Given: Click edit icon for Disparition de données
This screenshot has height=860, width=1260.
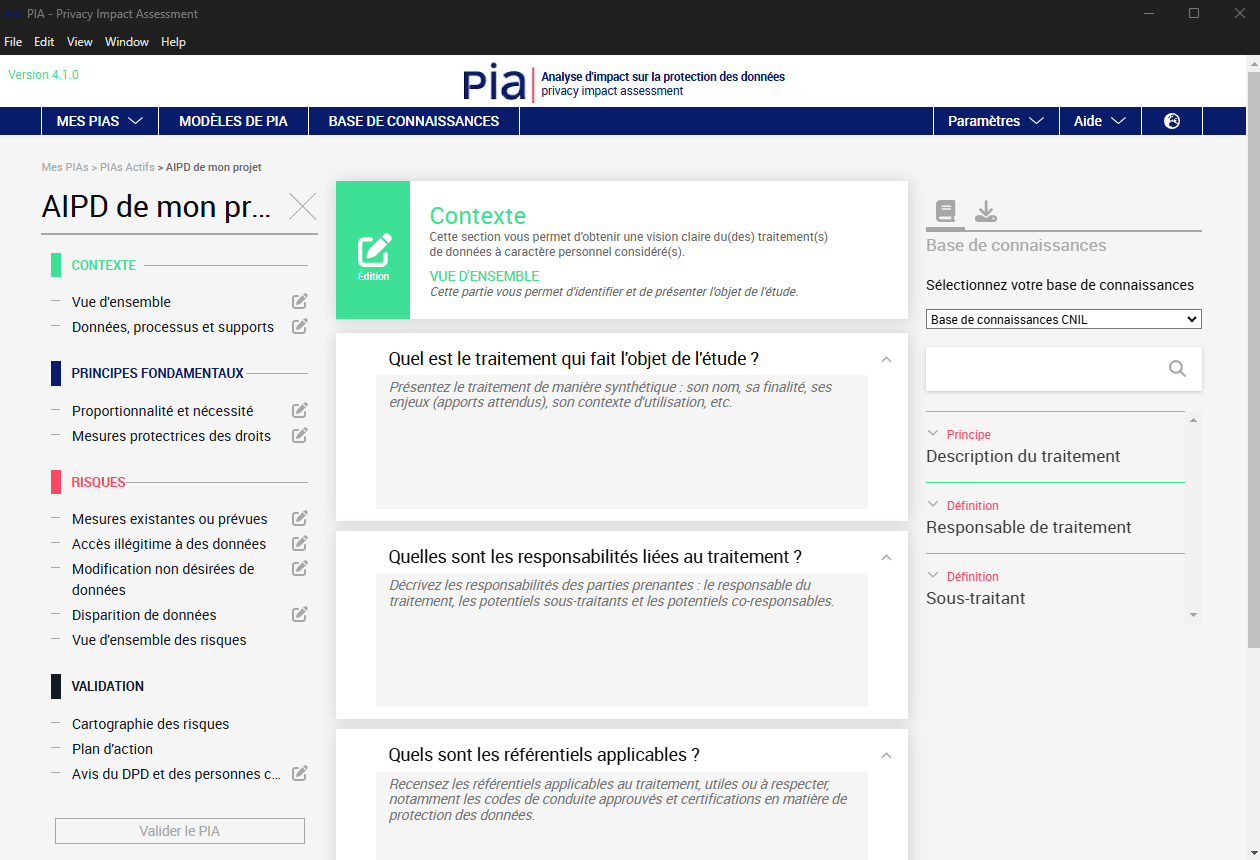Looking at the screenshot, I should point(299,614).
